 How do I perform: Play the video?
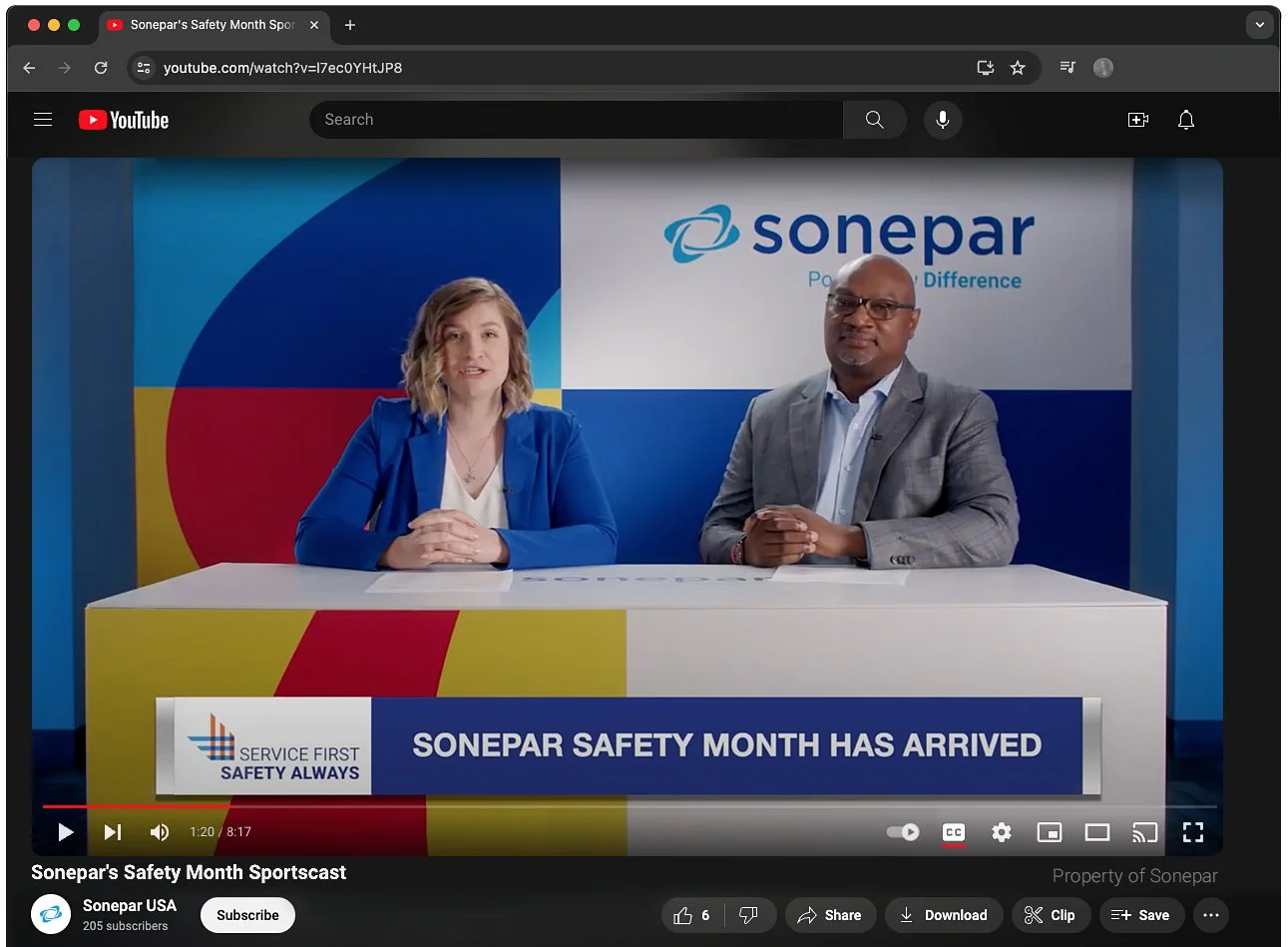pos(66,832)
